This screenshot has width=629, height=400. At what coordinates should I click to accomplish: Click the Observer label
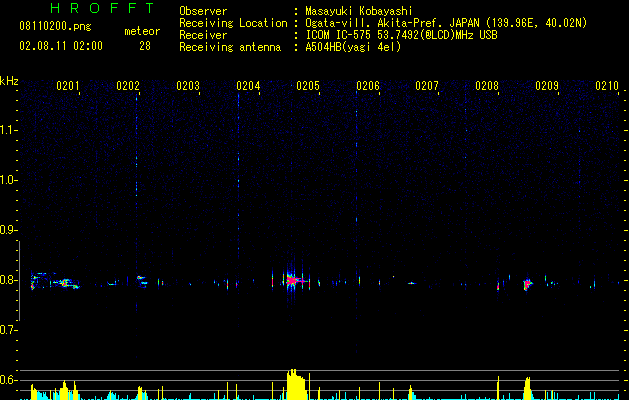pyautogui.click(x=203, y=11)
